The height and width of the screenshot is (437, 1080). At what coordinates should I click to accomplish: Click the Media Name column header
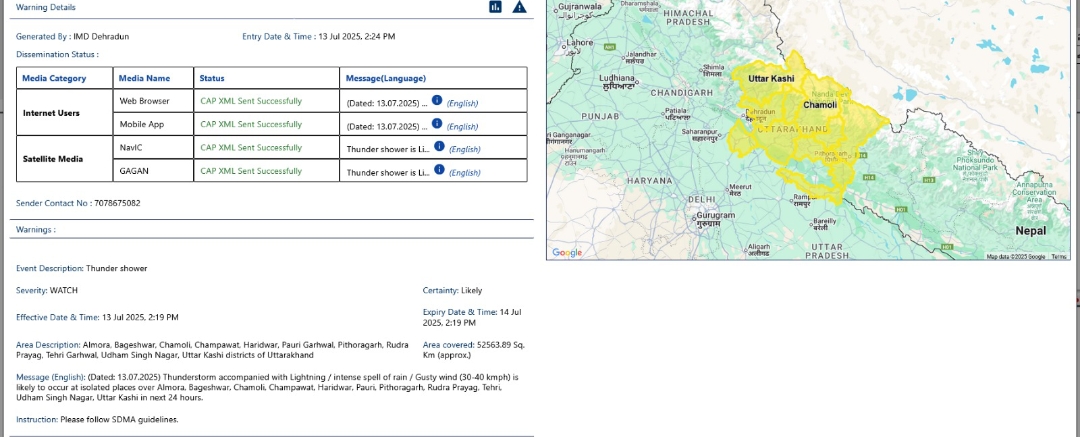144,78
